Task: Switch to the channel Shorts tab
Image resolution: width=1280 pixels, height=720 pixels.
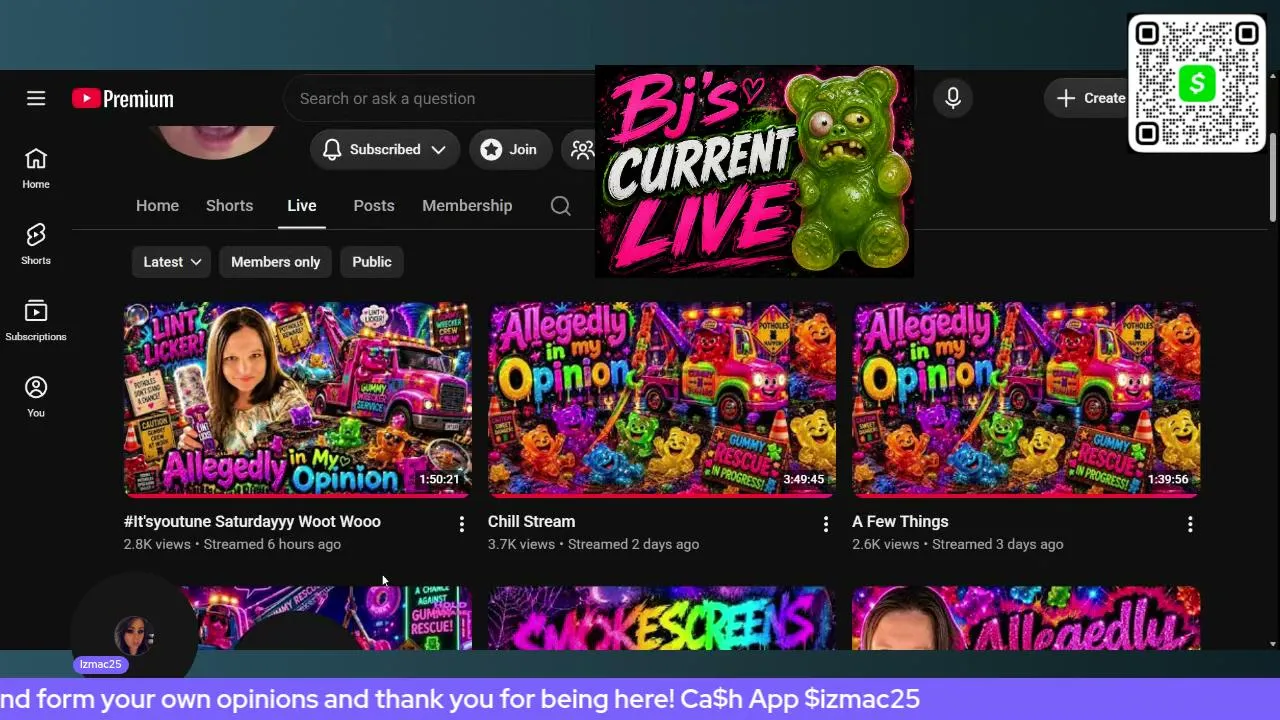Action: (229, 205)
